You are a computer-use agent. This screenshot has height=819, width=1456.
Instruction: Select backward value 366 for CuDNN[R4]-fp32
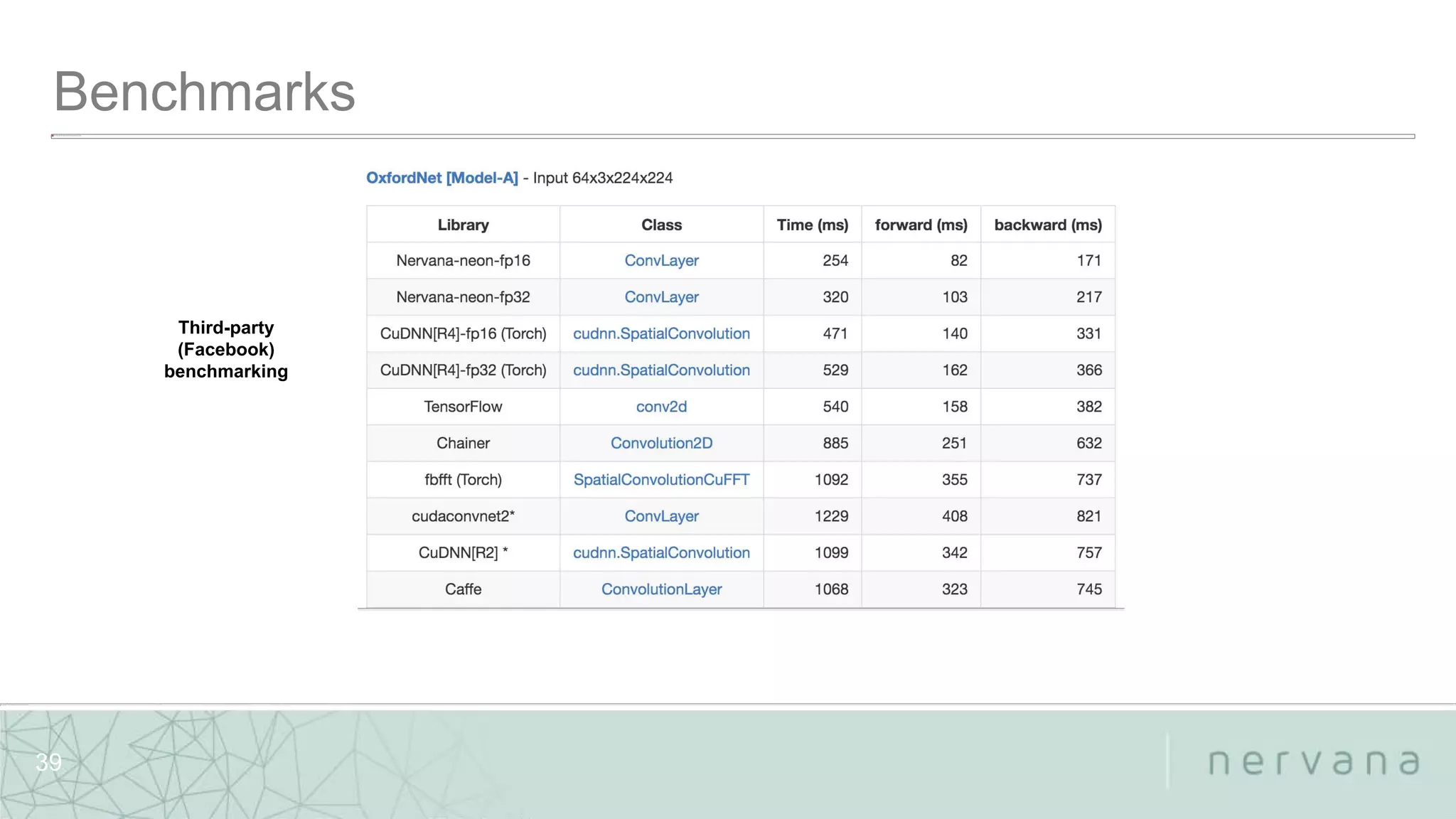pos(1089,370)
